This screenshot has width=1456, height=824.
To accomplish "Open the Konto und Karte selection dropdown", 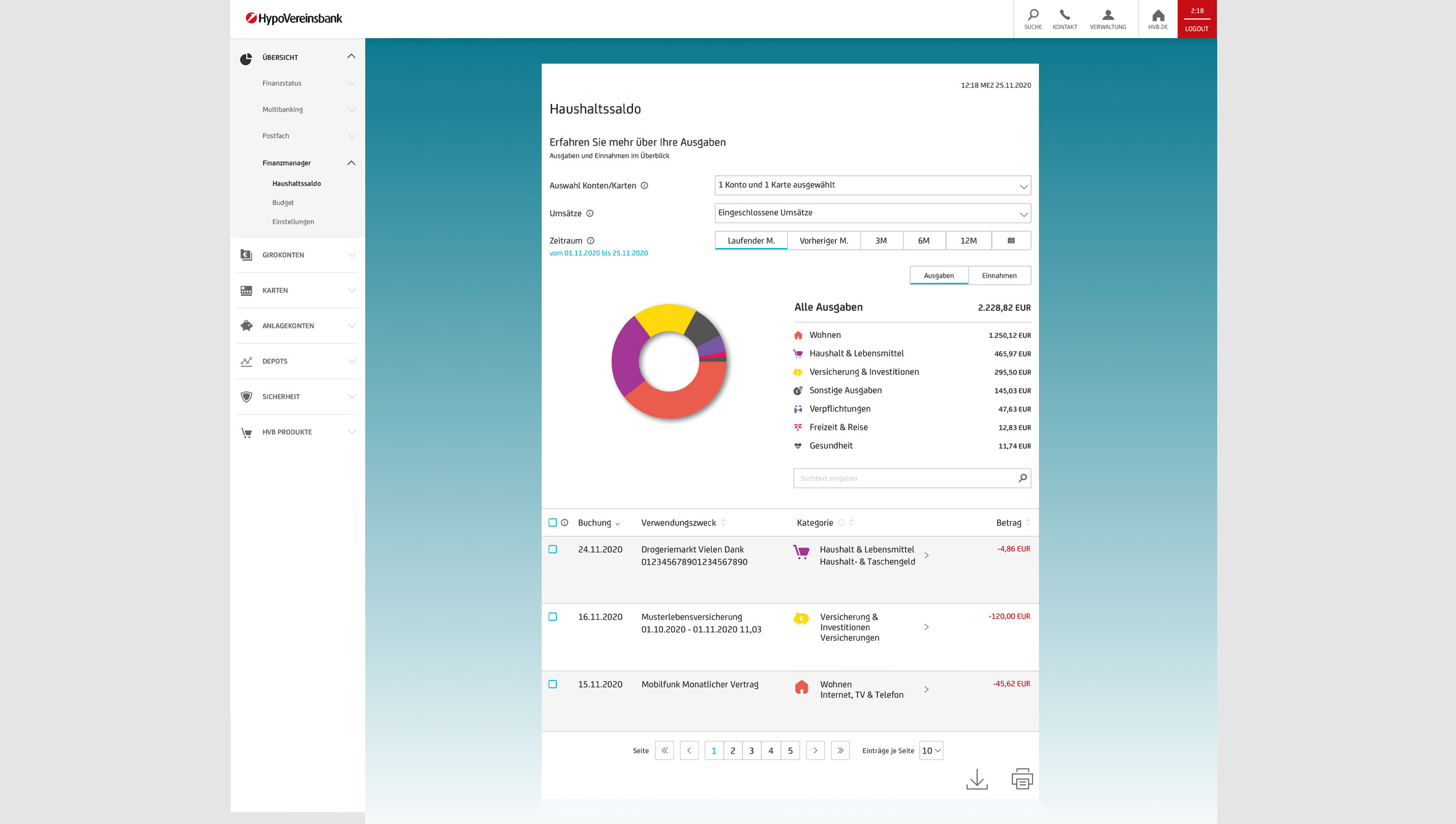I will [x=872, y=186].
